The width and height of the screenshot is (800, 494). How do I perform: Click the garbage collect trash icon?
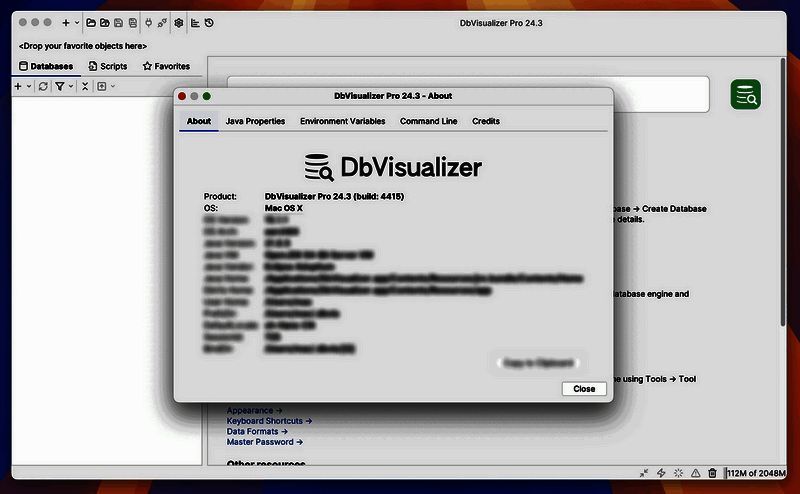[712, 473]
